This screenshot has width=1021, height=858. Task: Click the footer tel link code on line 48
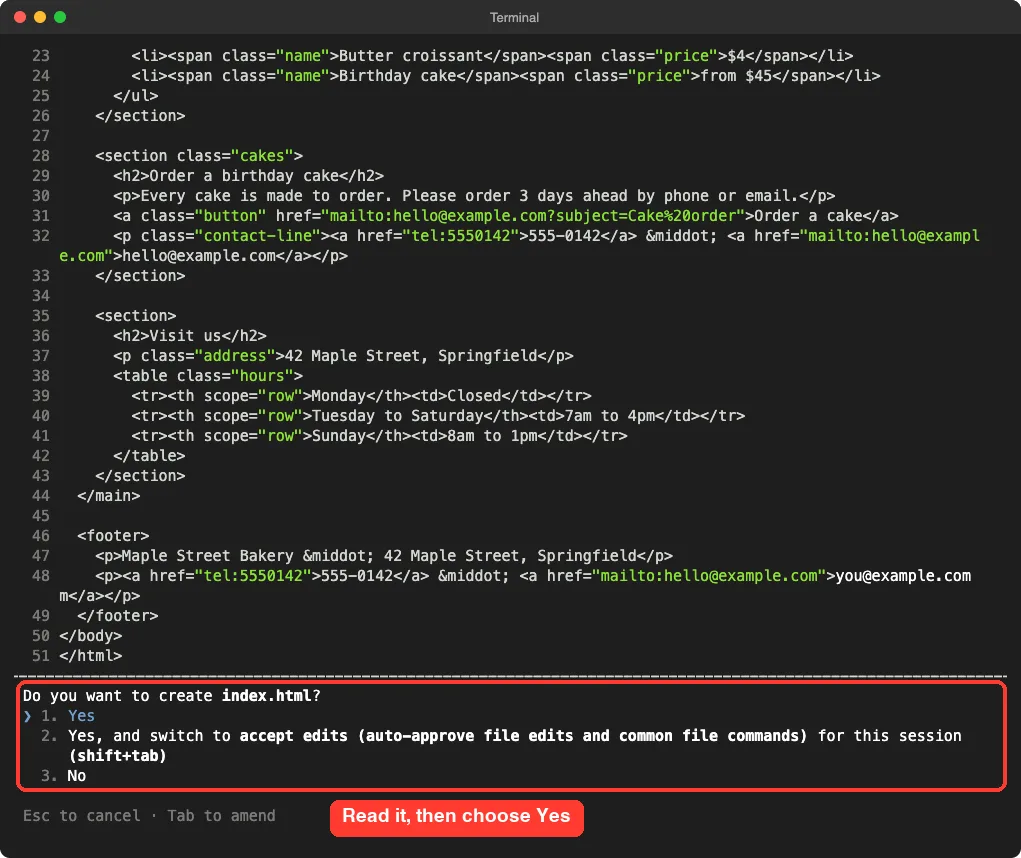275,576
